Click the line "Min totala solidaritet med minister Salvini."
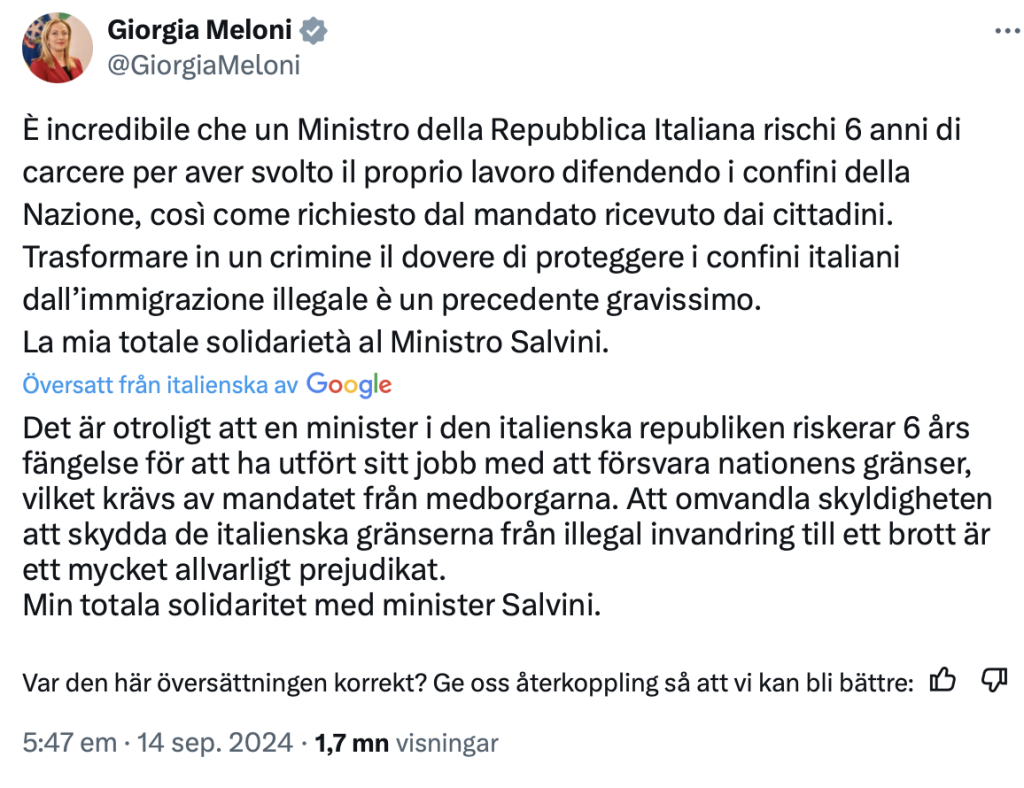This screenshot has height=788, width=1024. [311, 605]
